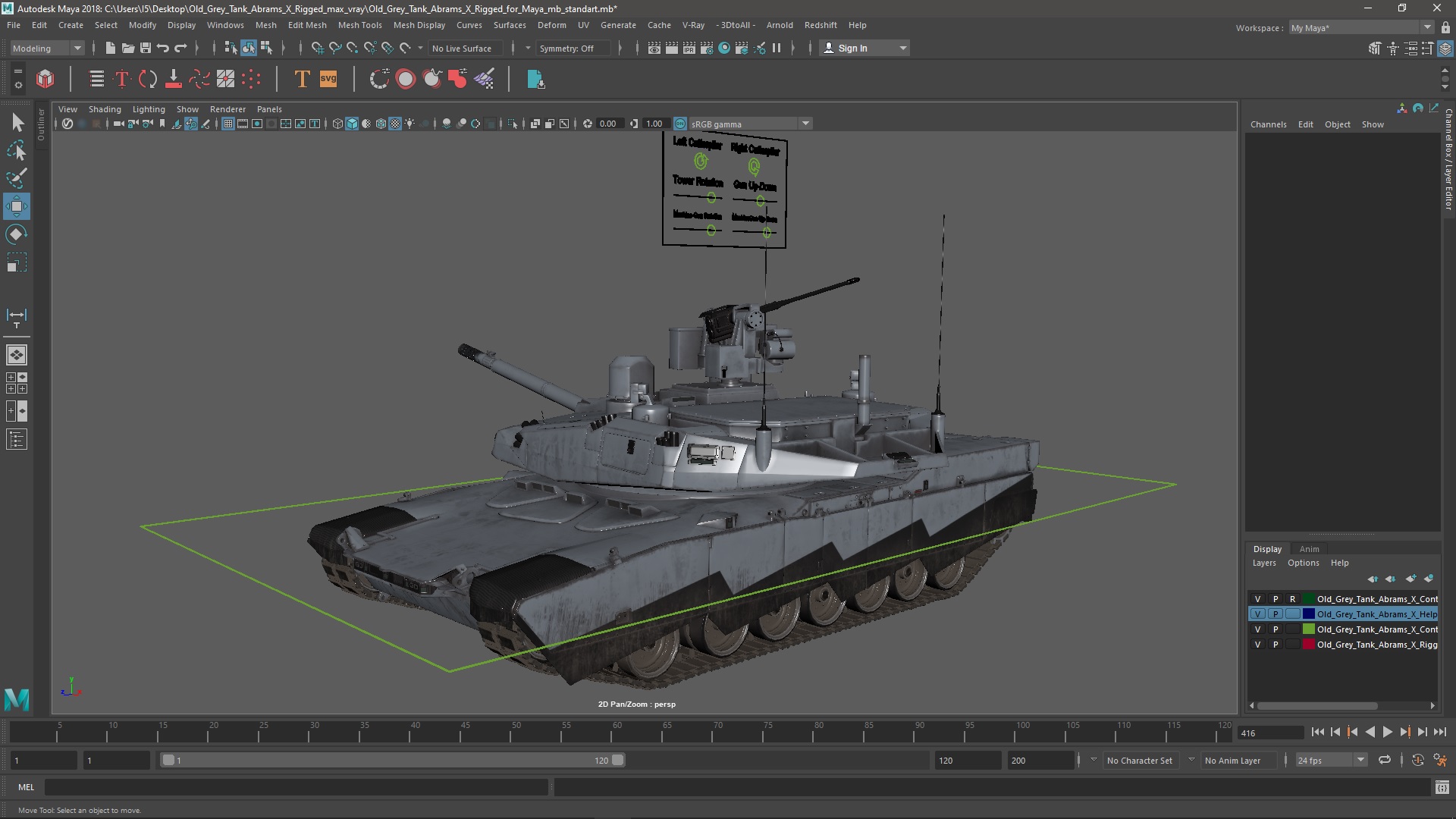Click the polygon cube shelf icon

45,79
